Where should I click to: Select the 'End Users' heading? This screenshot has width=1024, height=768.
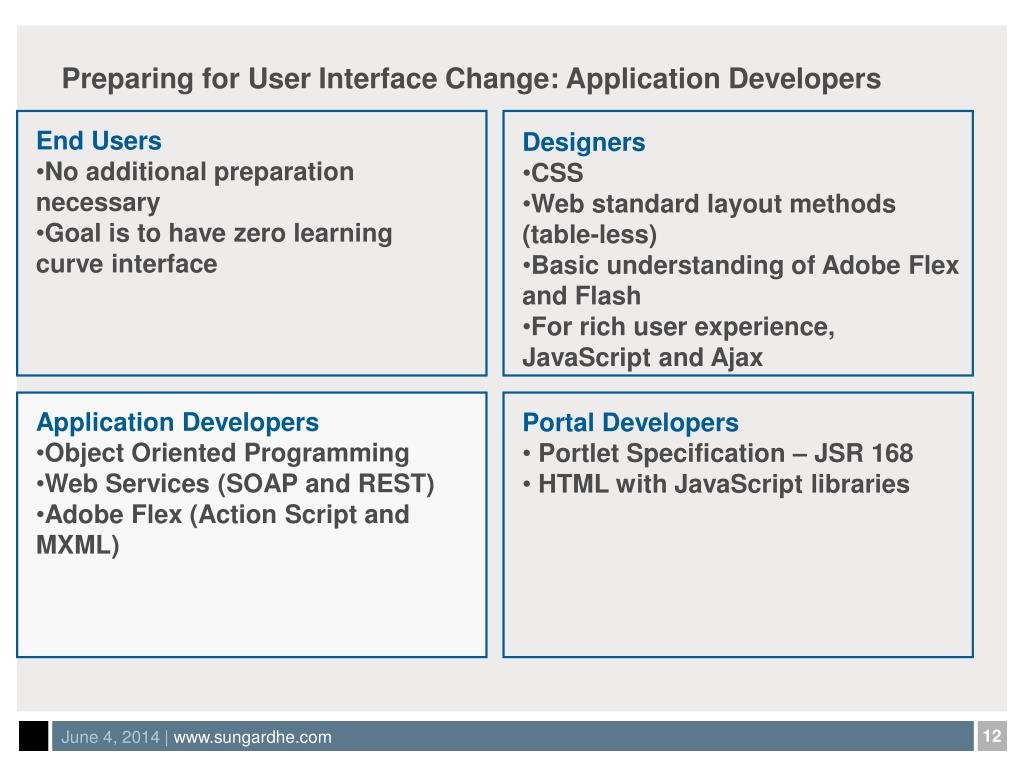99,140
